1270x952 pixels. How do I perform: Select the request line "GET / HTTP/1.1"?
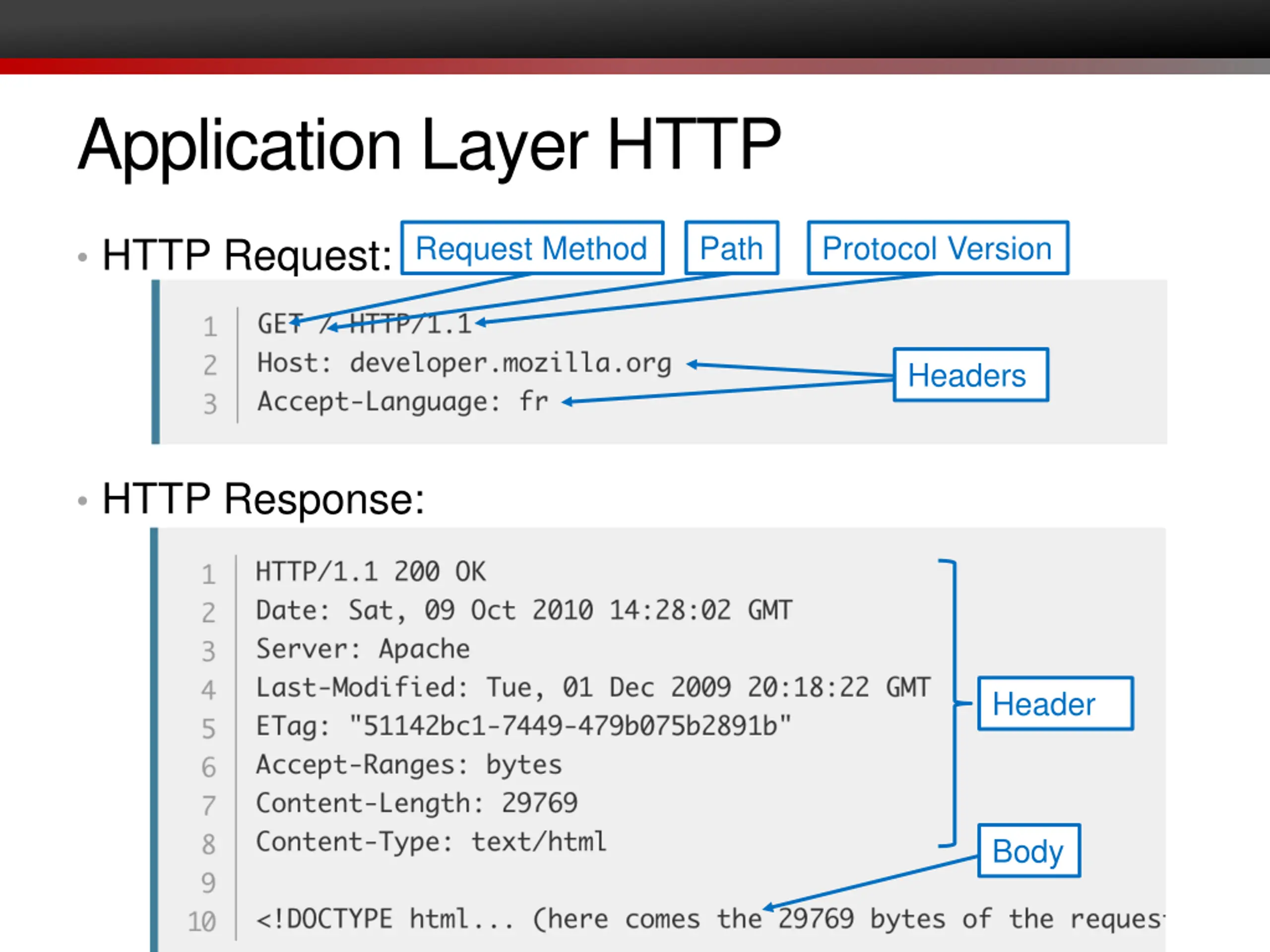point(365,324)
